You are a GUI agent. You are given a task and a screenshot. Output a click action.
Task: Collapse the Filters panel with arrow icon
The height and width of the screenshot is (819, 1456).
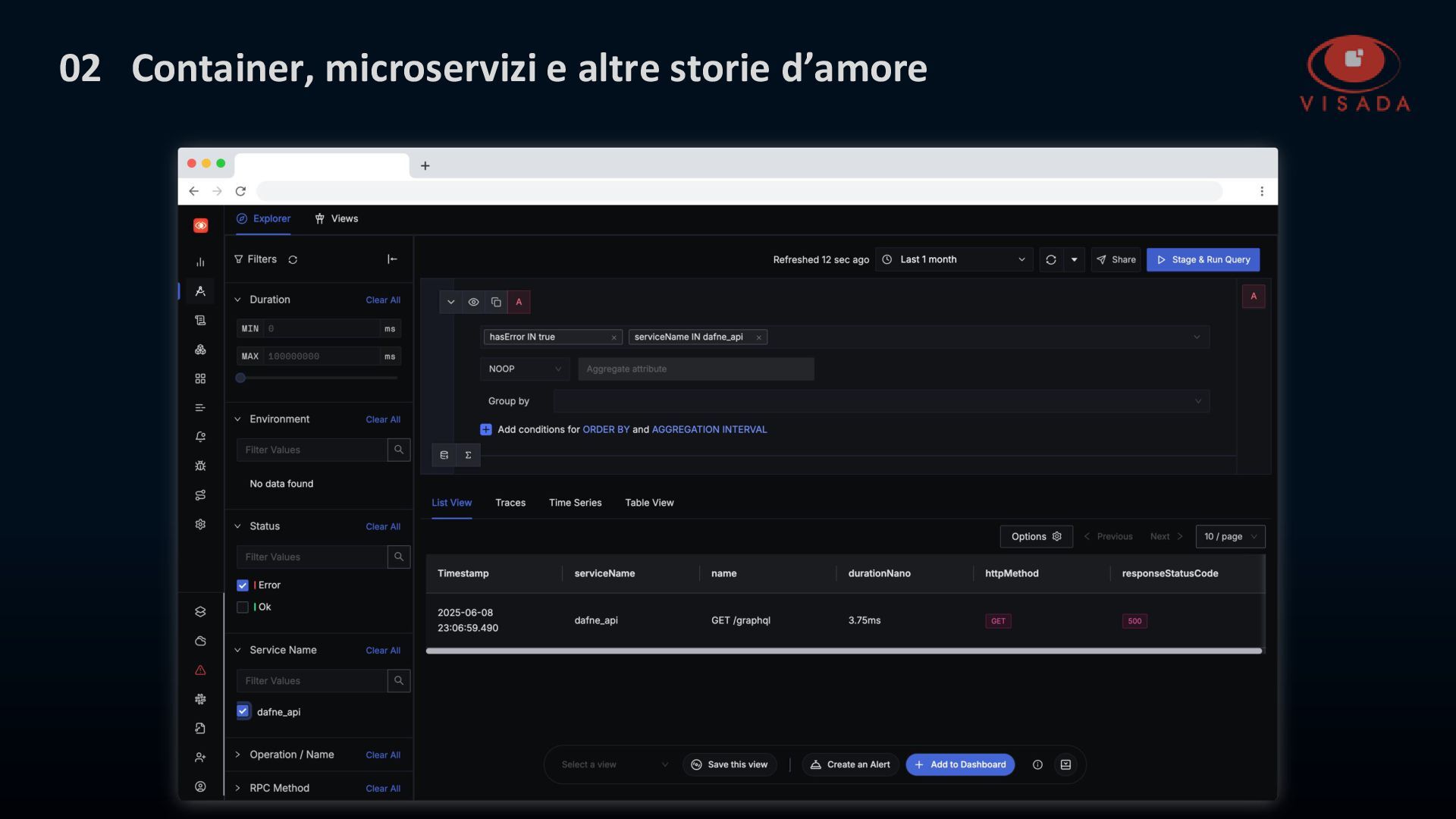coord(392,259)
